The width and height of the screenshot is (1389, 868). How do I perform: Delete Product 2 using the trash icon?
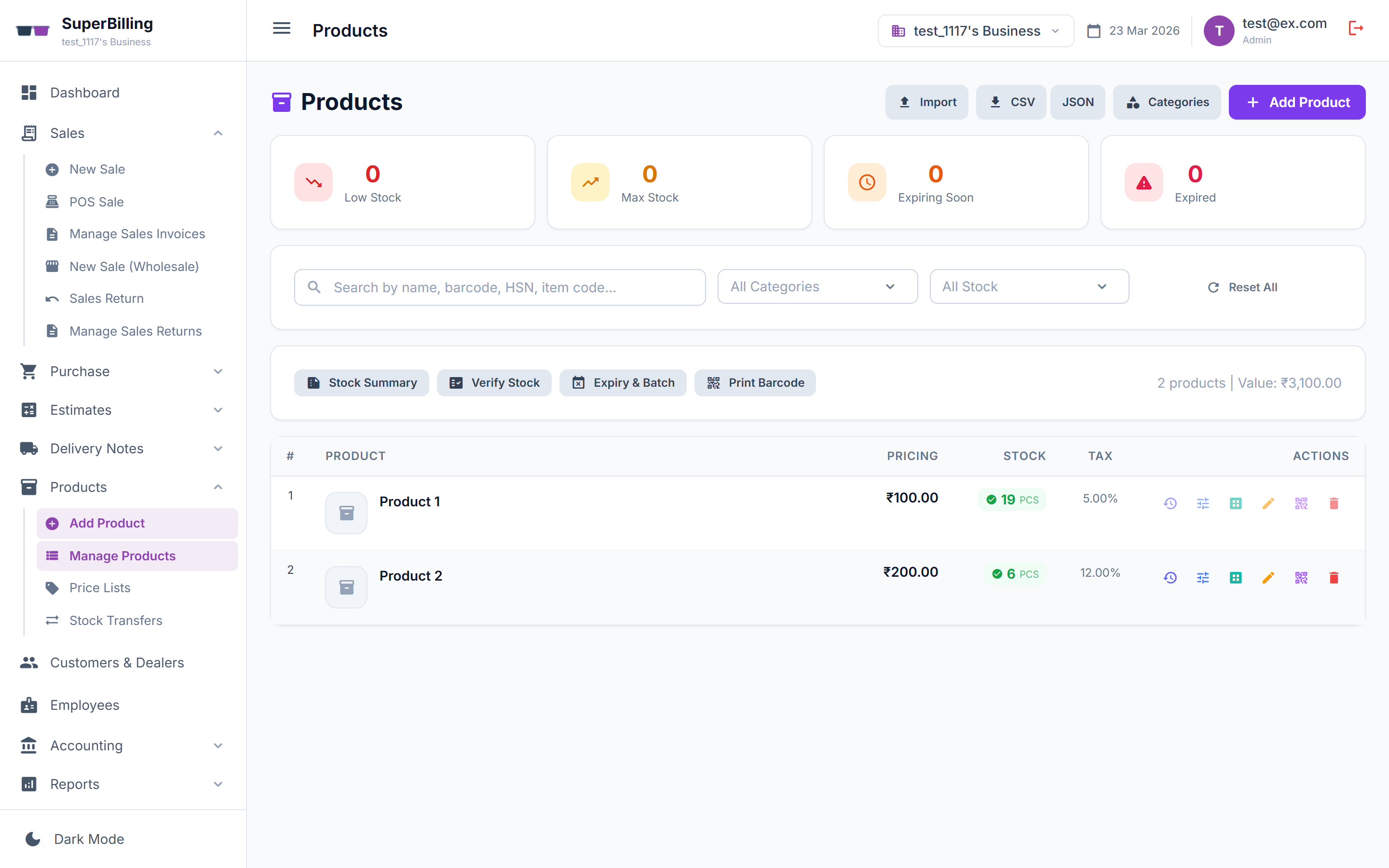1334,578
